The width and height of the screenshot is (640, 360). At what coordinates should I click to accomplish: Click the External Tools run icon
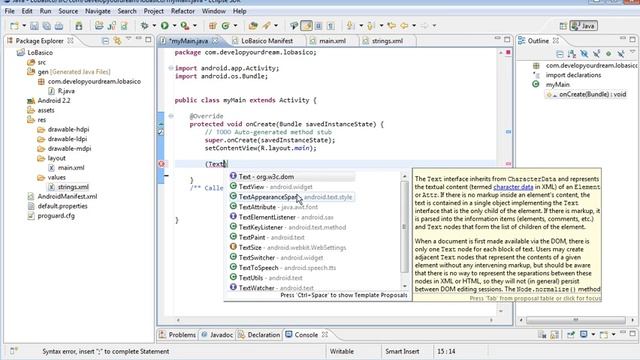click(x=185, y=26)
